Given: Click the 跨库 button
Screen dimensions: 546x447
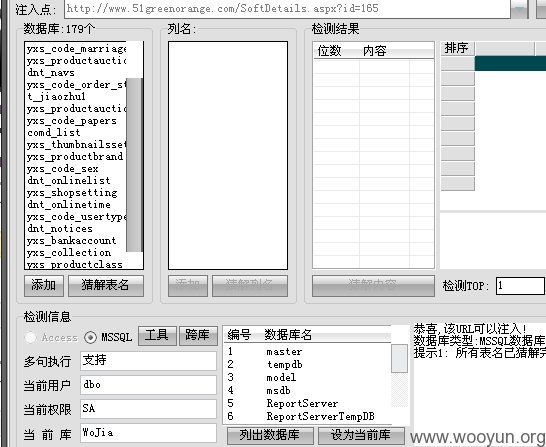Looking at the screenshot, I should pyautogui.click(x=198, y=336).
